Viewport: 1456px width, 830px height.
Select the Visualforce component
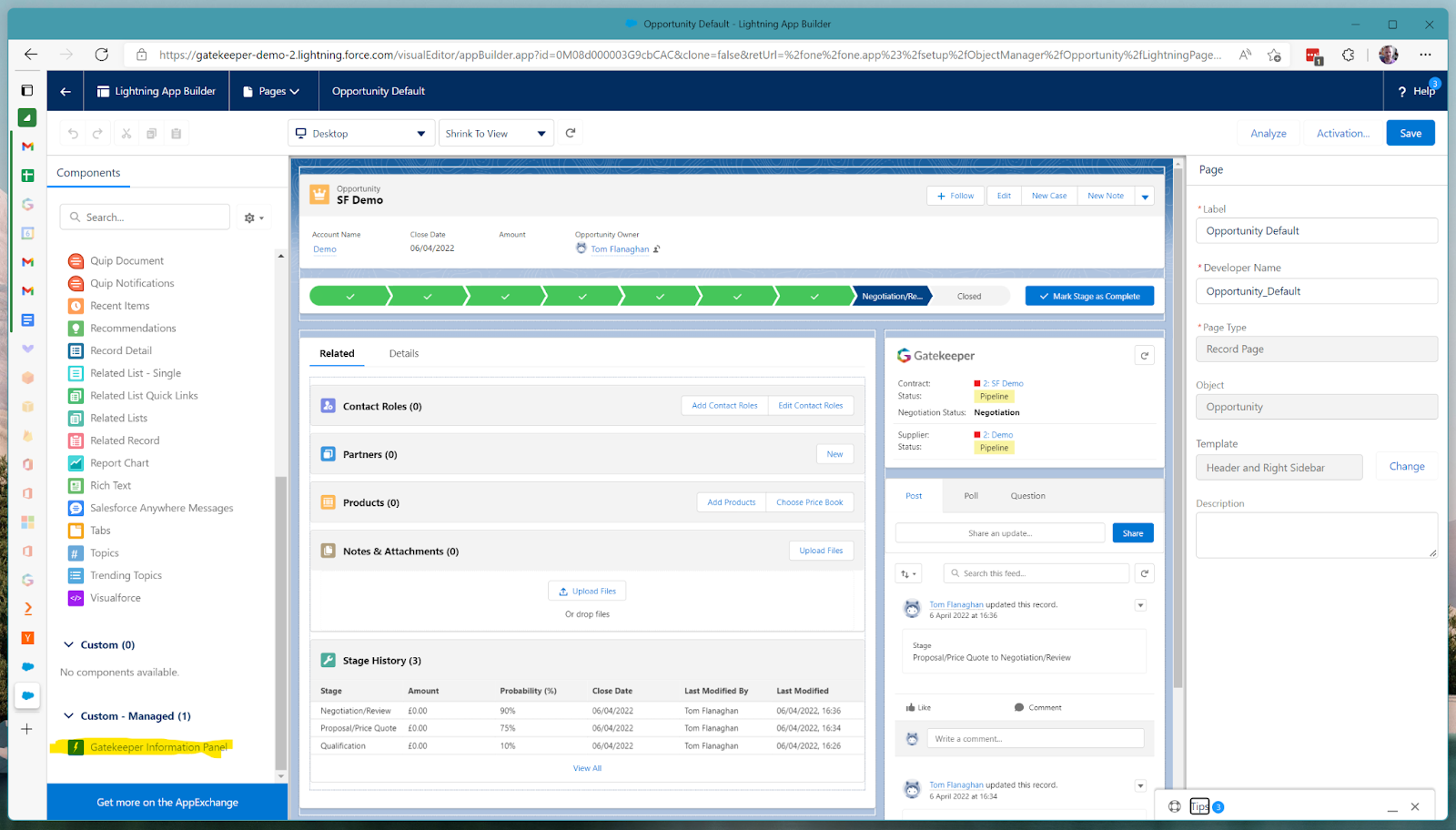click(115, 598)
